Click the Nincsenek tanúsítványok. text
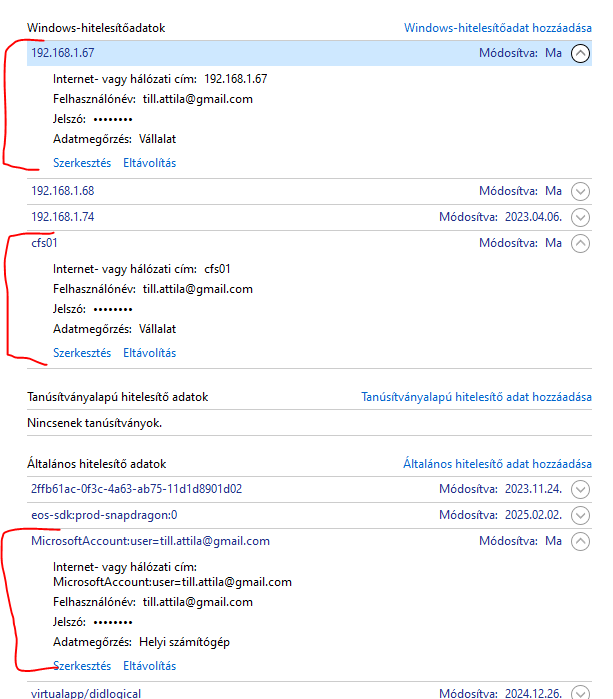This screenshot has width=613, height=699. [95, 423]
